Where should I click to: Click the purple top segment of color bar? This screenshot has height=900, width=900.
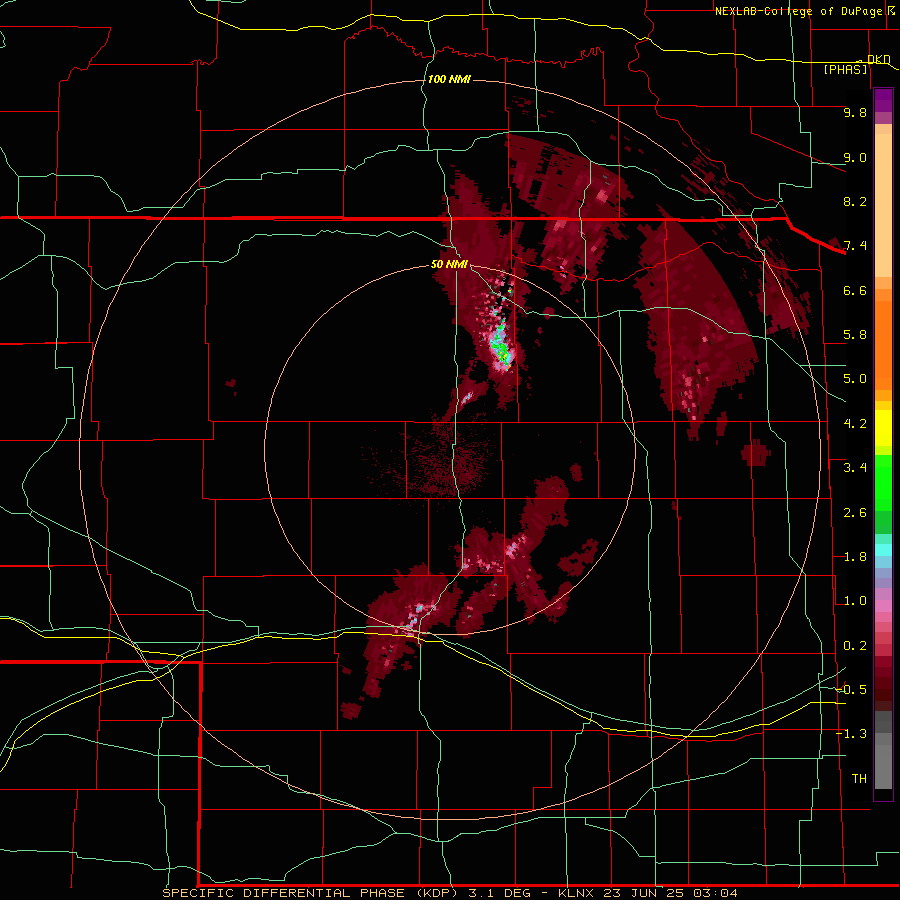click(x=883, y=100)
